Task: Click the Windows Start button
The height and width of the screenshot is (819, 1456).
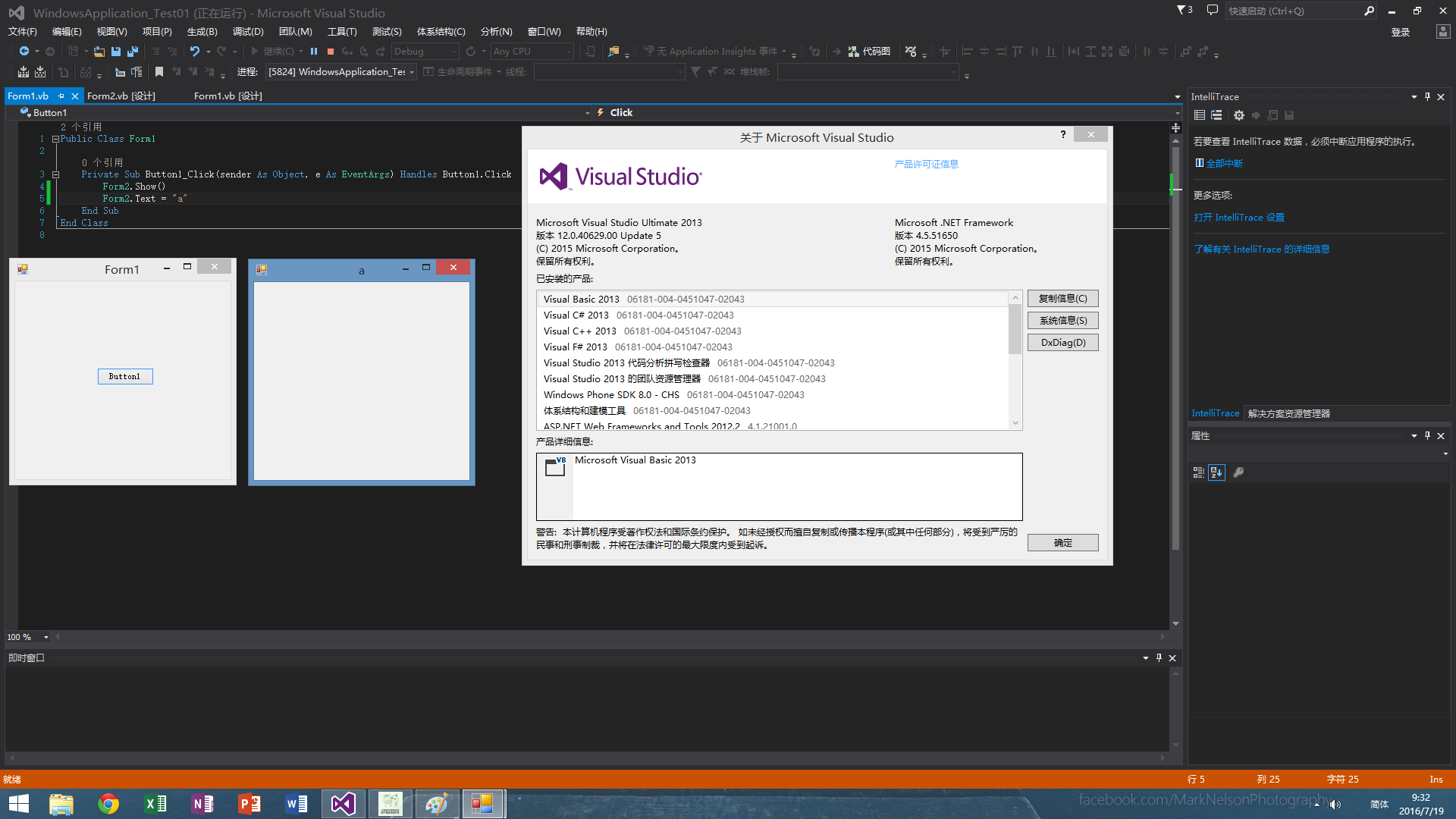Action: coord(19,804)
